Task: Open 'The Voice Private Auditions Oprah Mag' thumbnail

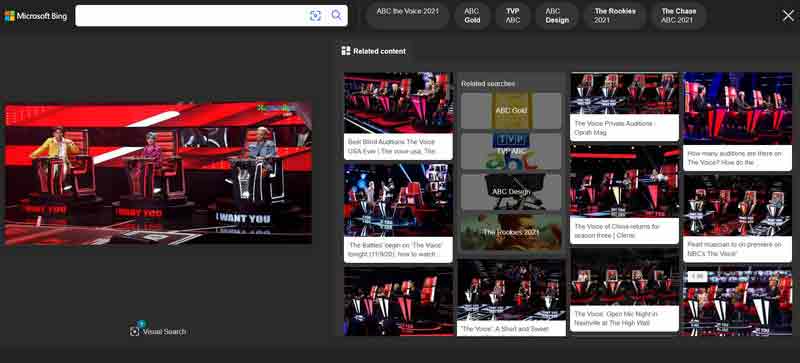Action: click(x=624, y=93)
